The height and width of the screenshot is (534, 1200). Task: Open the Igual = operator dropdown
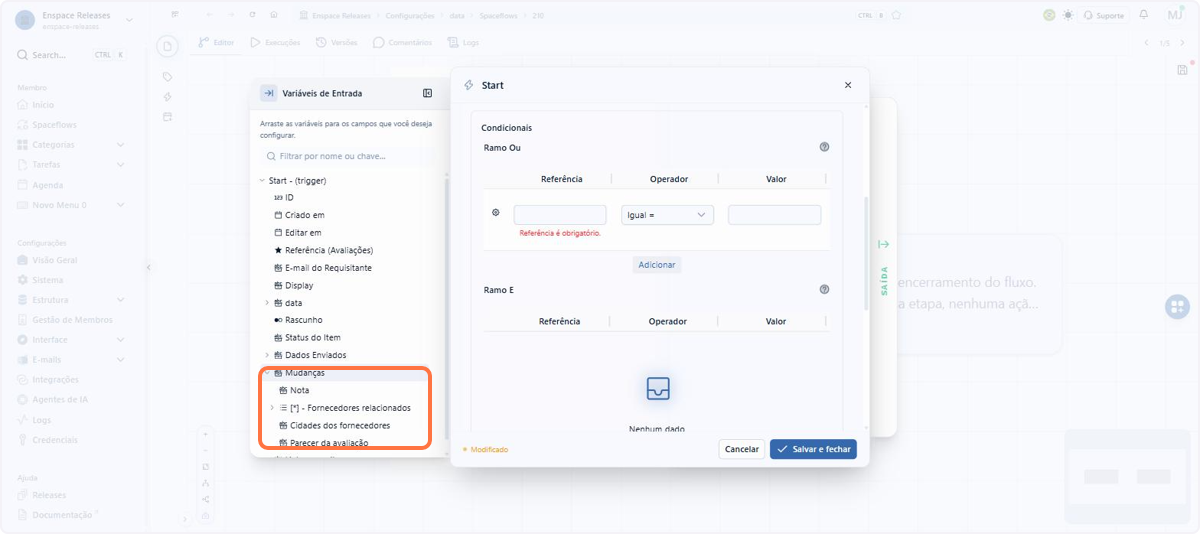[x=667, y=215]
